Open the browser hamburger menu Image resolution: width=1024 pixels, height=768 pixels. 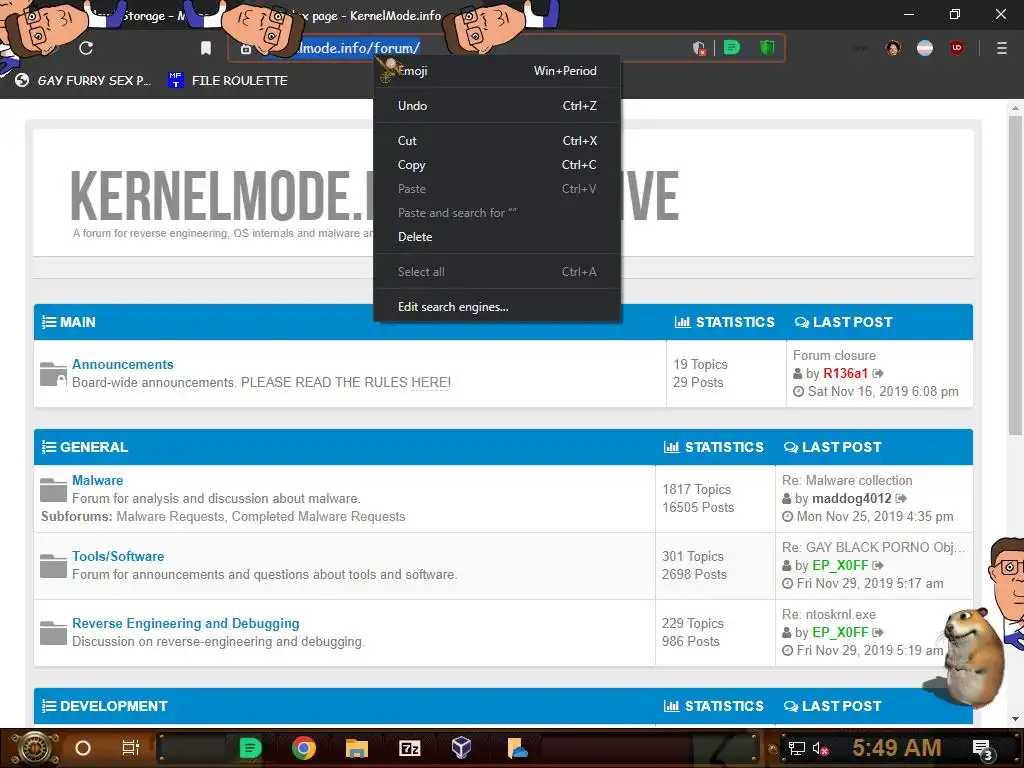coord(1001,48)
